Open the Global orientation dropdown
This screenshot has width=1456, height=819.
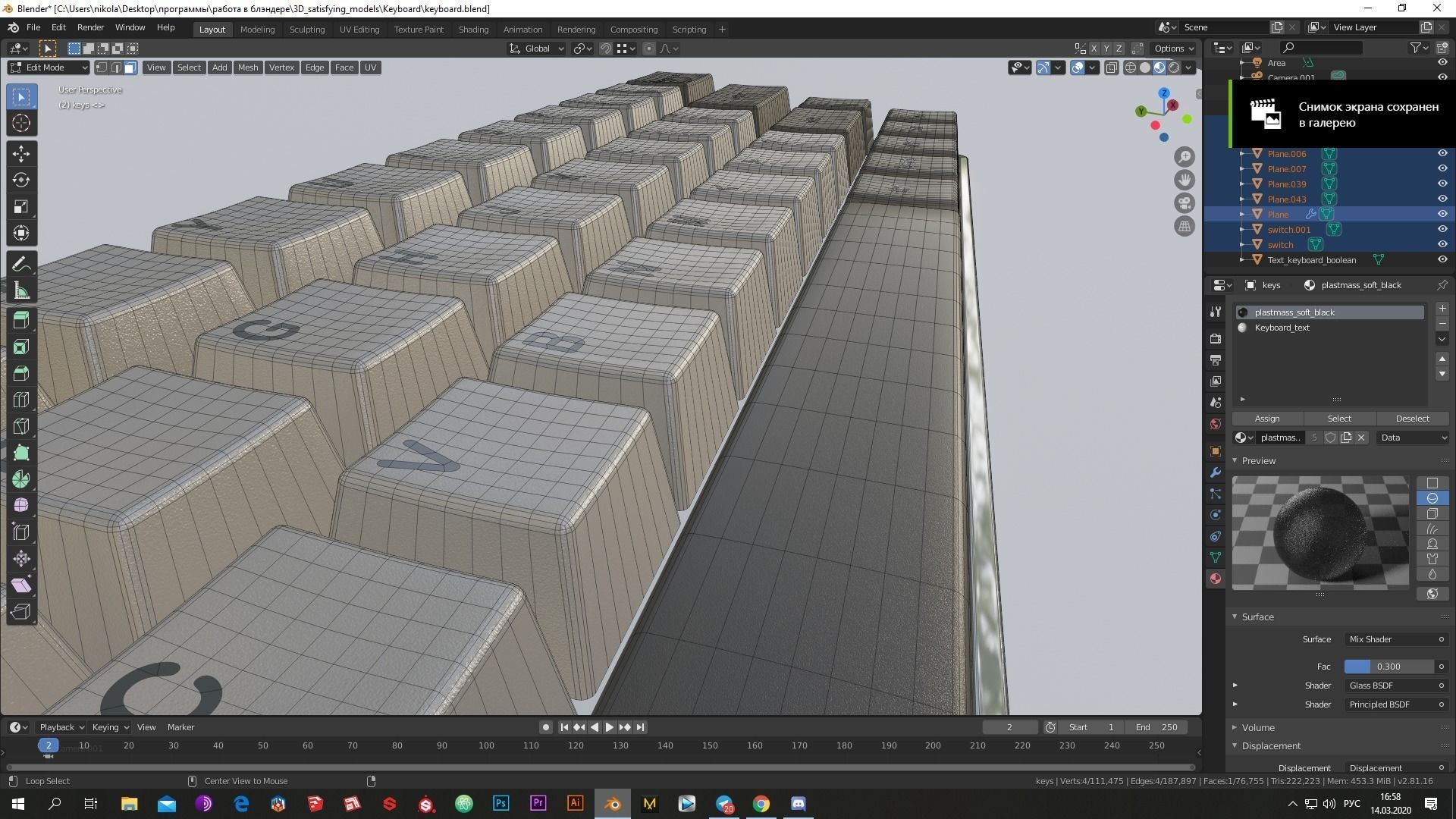point(537,49)
